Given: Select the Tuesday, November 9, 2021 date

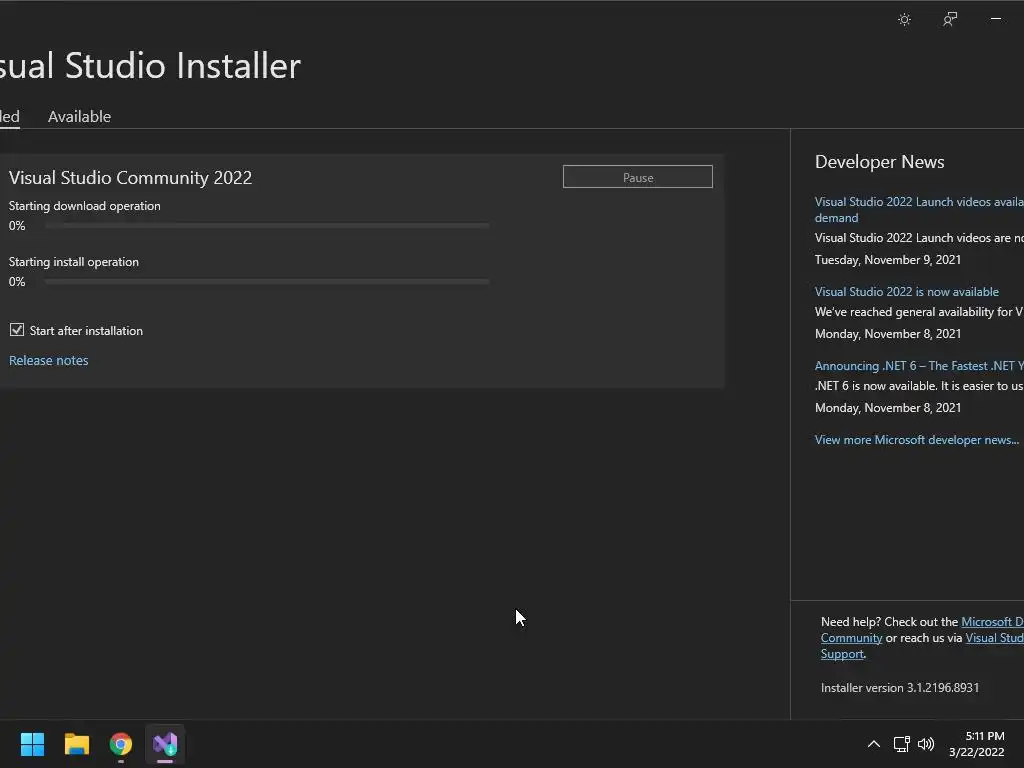Looking at the screenshot, I should tap(888, 260).
